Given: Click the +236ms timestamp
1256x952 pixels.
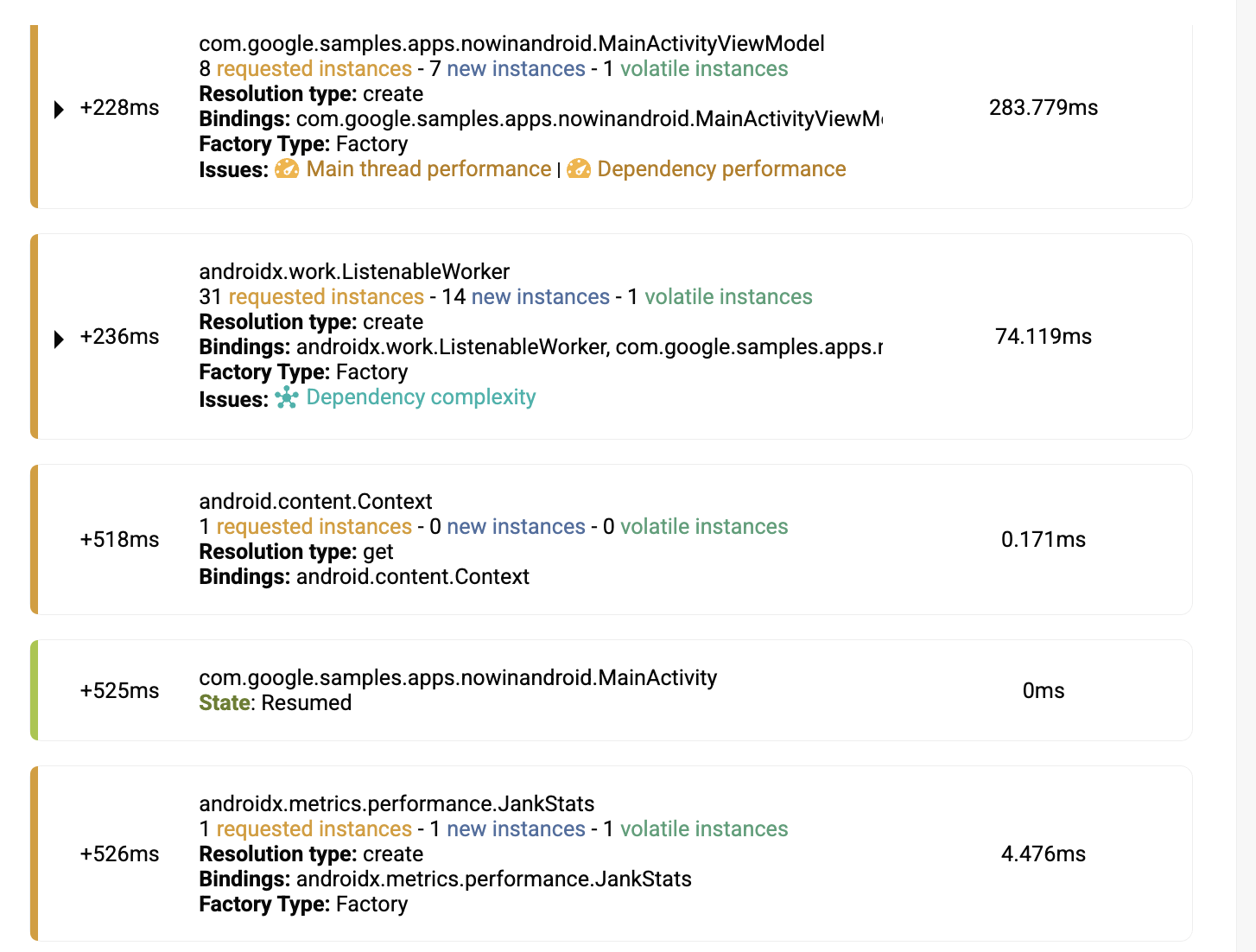Looking at the screenshot, I should pos(119,337).
